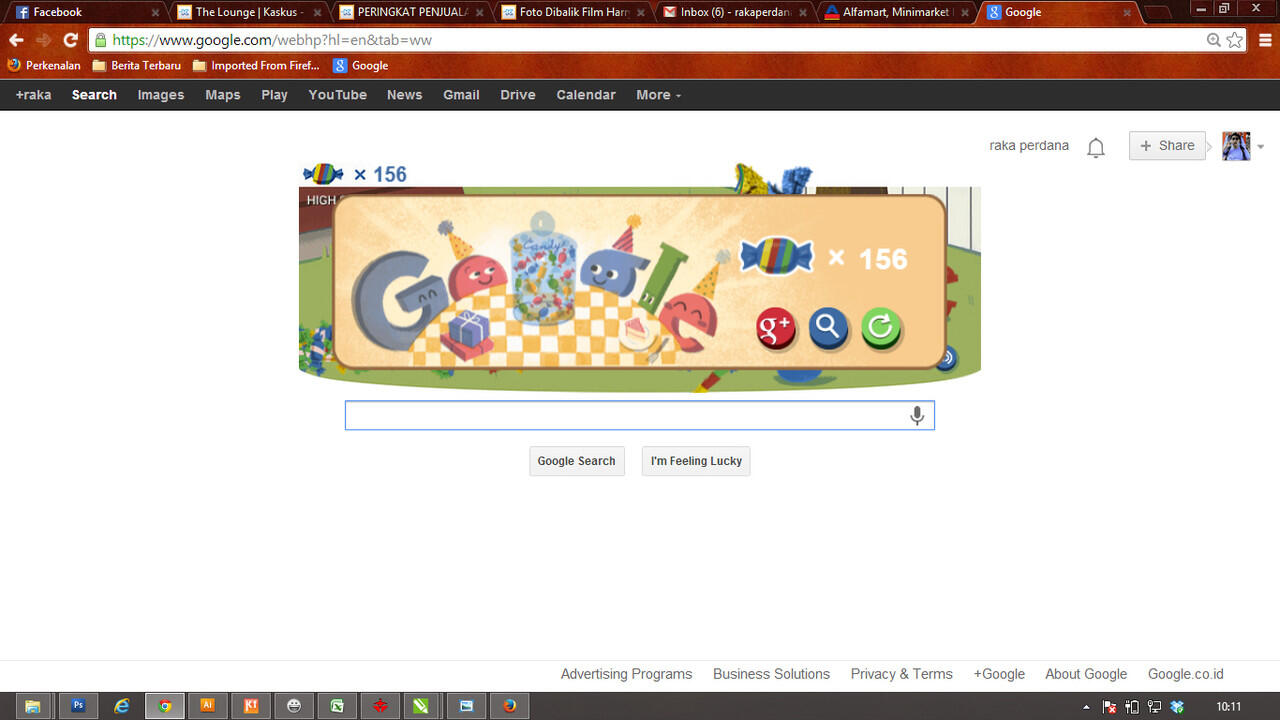Viewport: 1280px width, 720px height.
Task: Switch to Foto Dibalik Film tab
Action: pyautogui.click(x=572, y=12)
